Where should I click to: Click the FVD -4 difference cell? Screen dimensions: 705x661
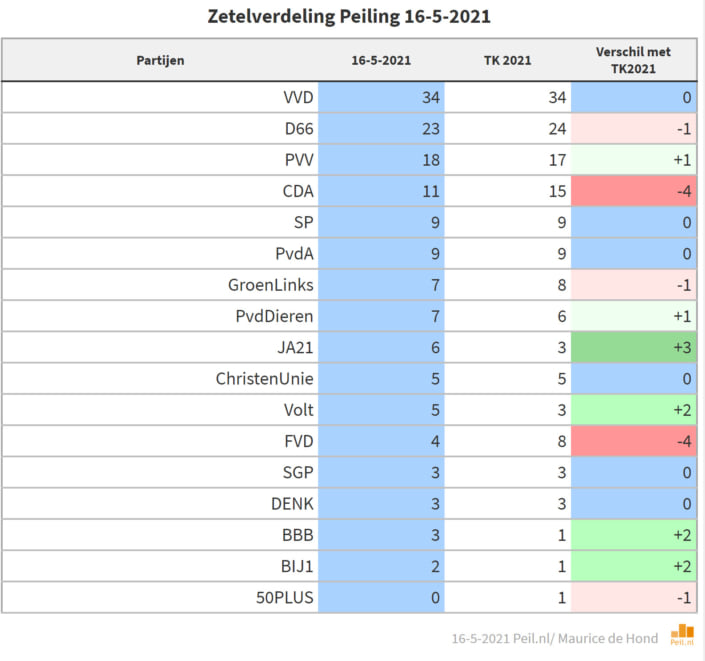(x=634, y=441)
